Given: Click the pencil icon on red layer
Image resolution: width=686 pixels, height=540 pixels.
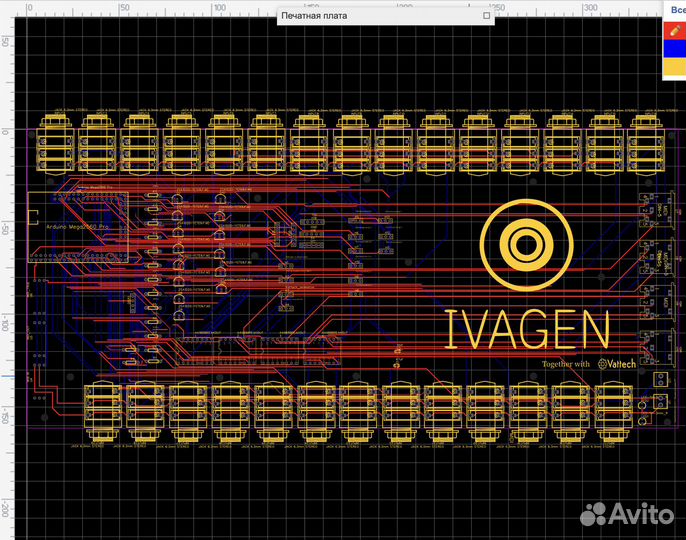Looking at the screenshot, I should click(x=674, y=31).
